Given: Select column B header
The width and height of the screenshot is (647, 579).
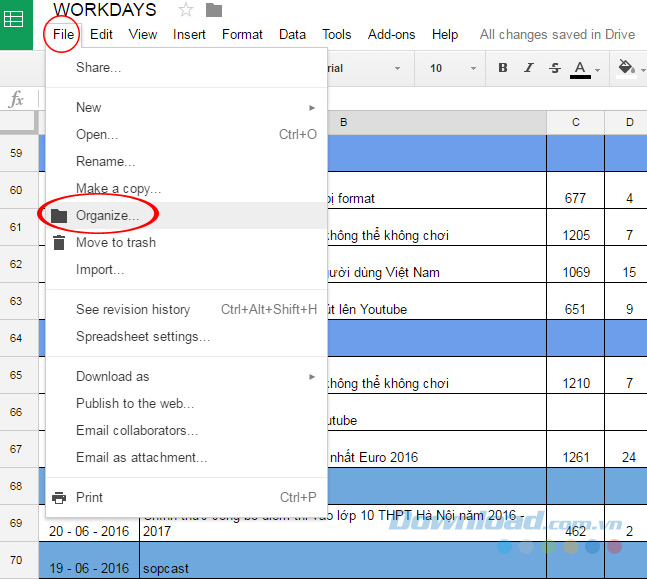Looking at the screenshot, I should (x=437, y=122).
